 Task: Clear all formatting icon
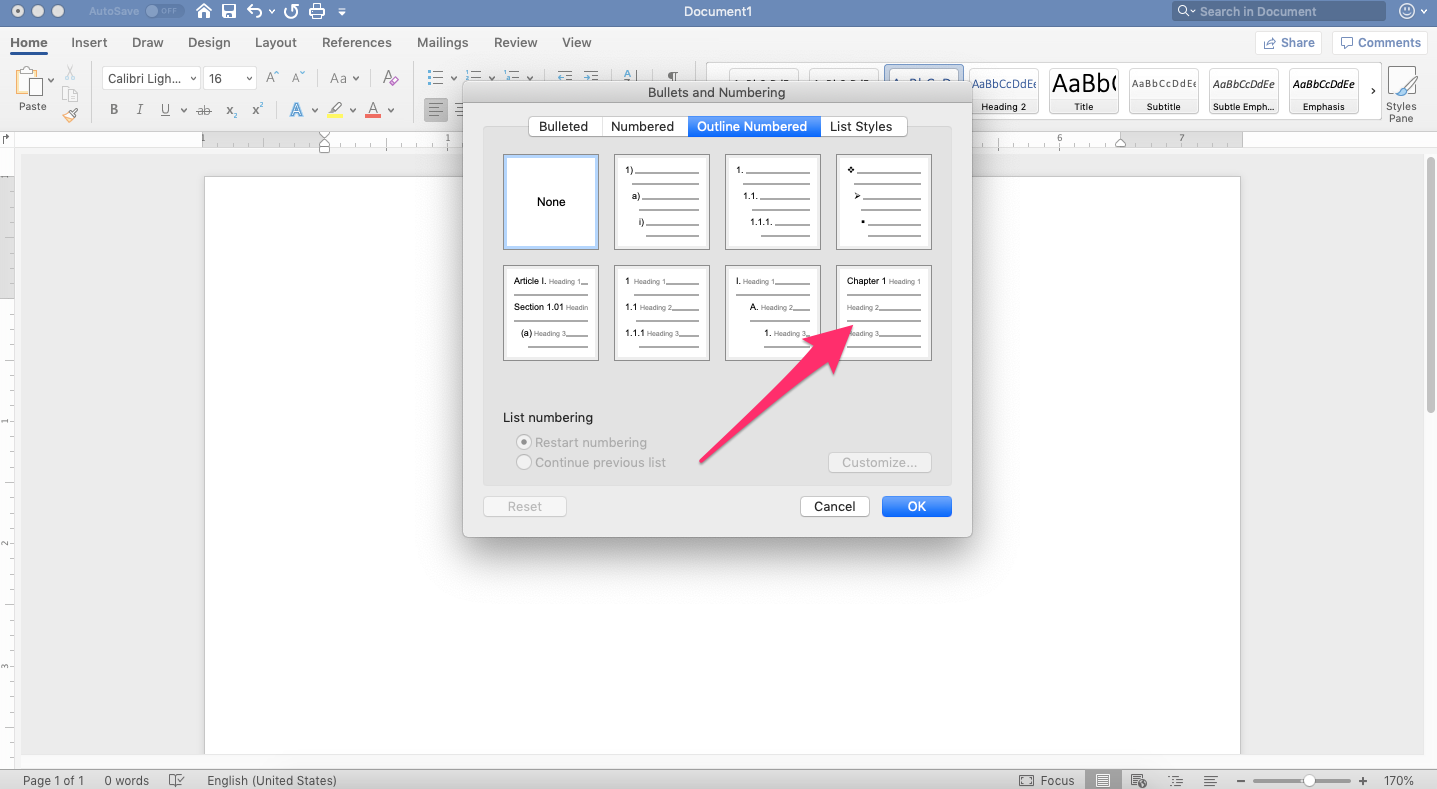(391, 78)
